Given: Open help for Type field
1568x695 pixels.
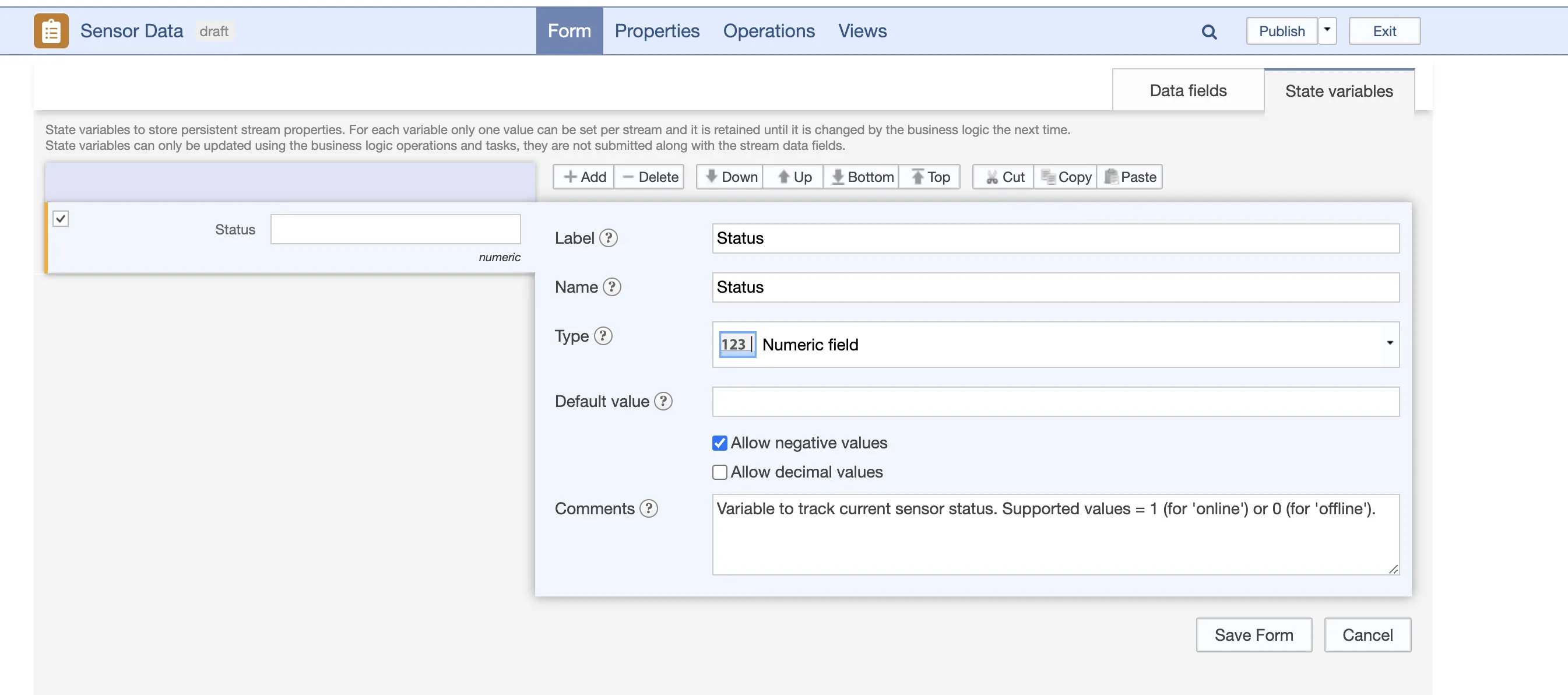Looking at the screenshot, I should pyautogui.click(x=603, y=336).
